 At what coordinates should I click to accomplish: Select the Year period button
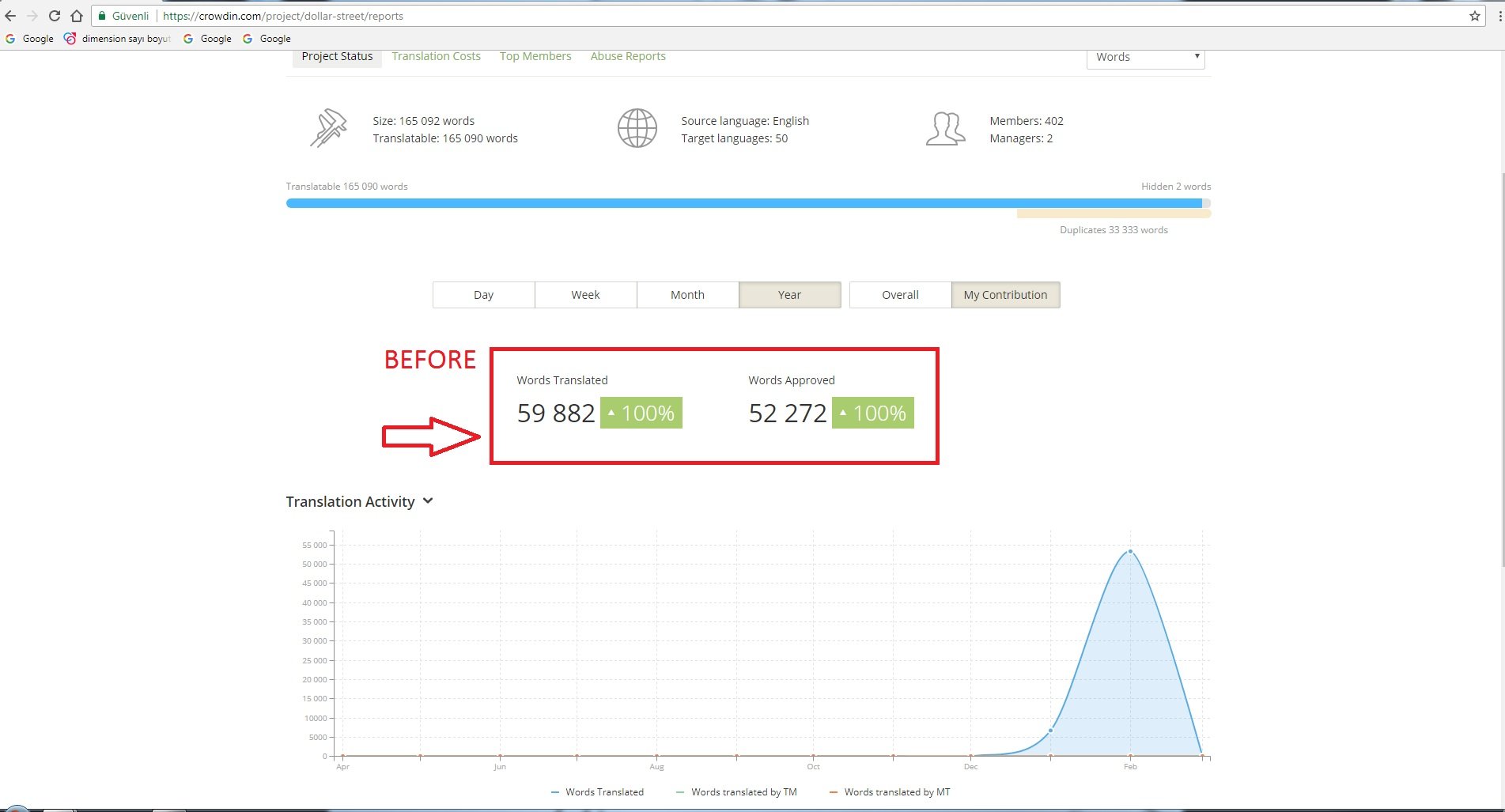tap(789, 295)
